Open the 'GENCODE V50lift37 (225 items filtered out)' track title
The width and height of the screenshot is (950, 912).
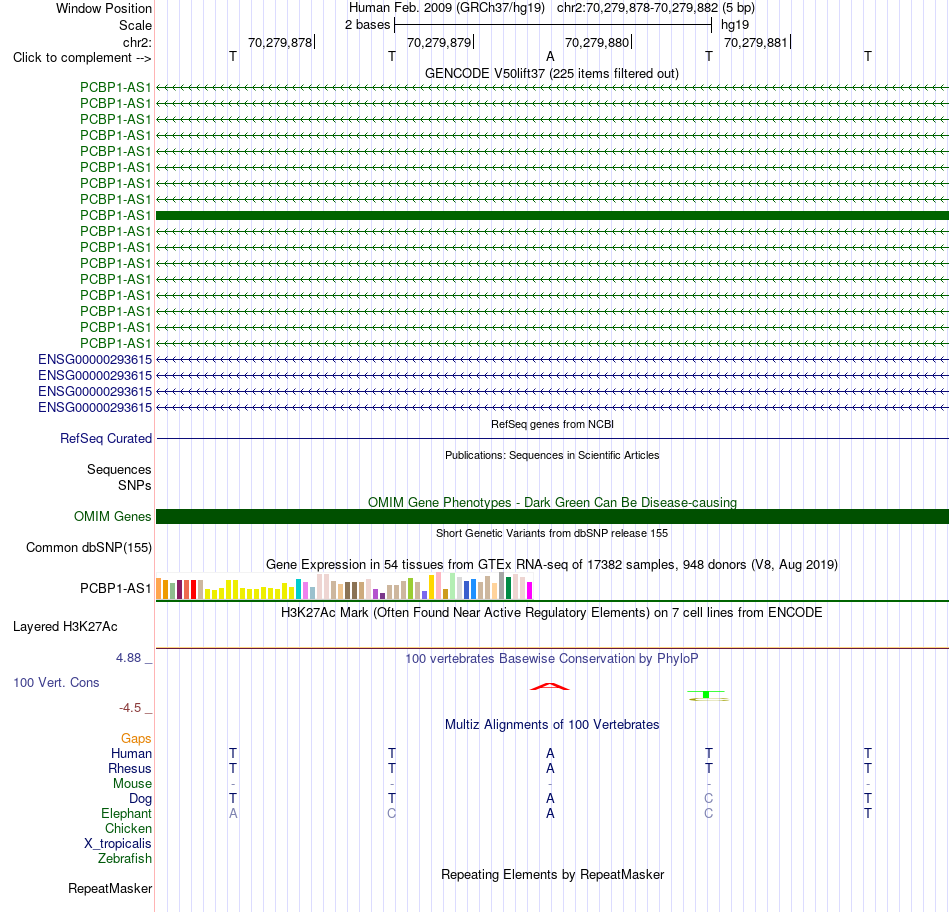[x=552, y=73]
